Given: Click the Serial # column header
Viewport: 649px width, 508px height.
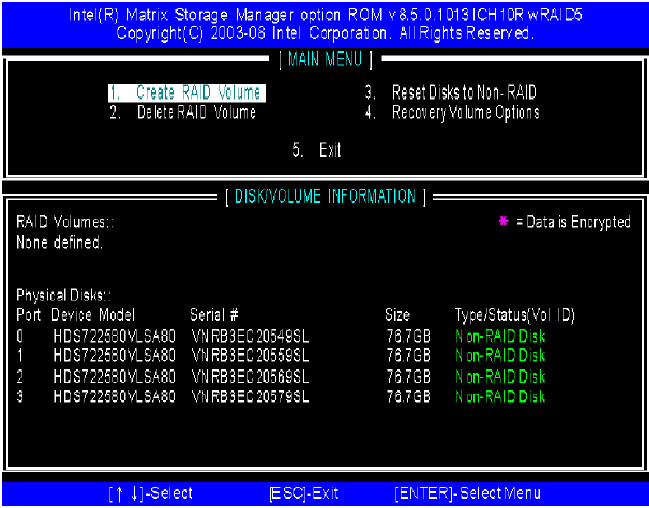Looking at the screenshot, I should click(x=214, y=315).
